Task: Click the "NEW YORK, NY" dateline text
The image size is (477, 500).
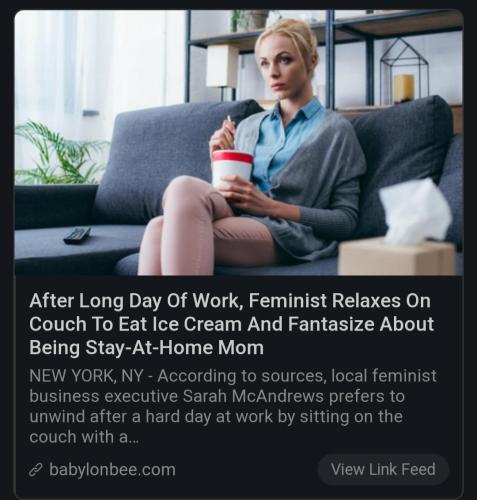Action: [x=86, y=376]
